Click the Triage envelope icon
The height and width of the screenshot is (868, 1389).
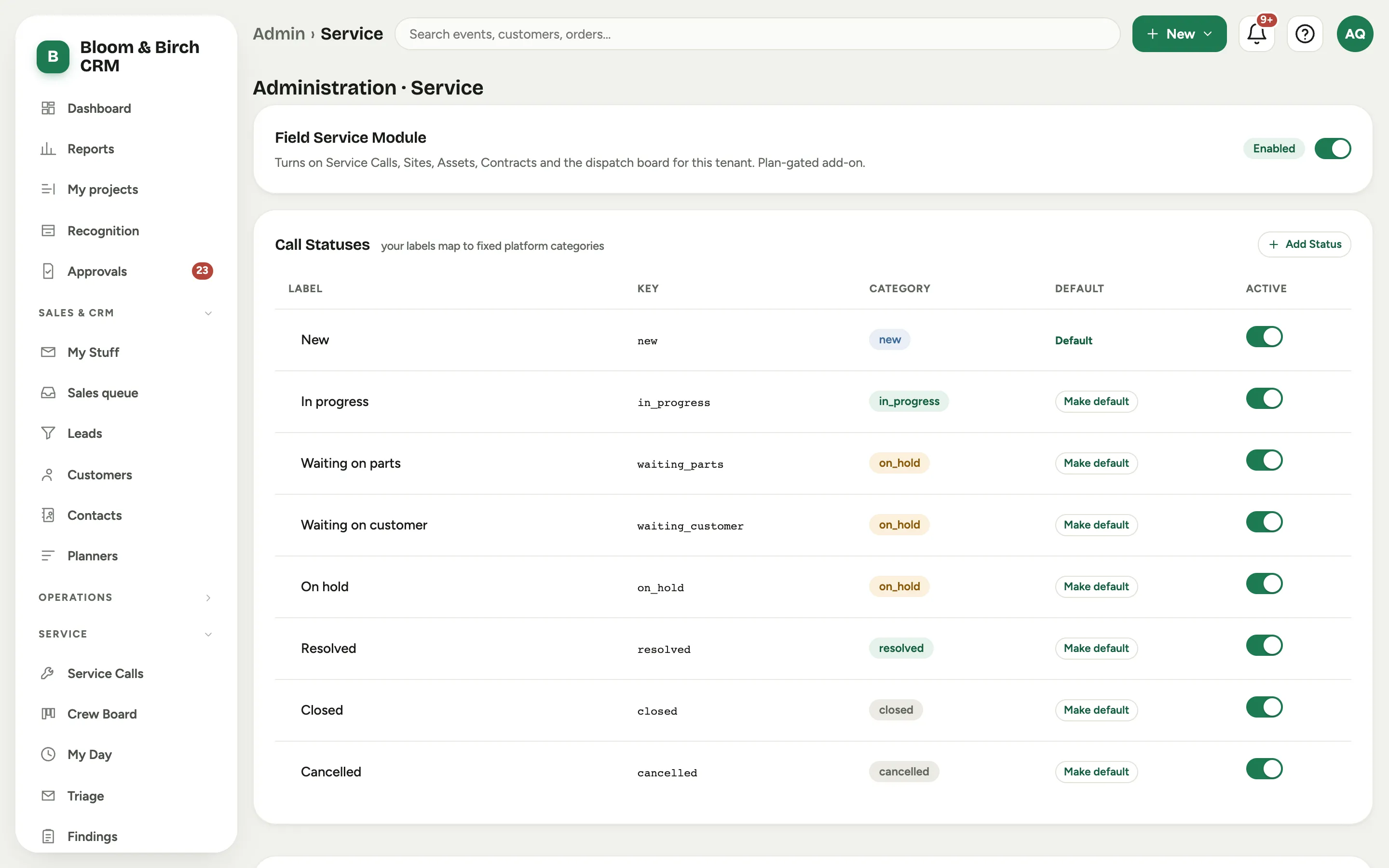pos(48,796)
